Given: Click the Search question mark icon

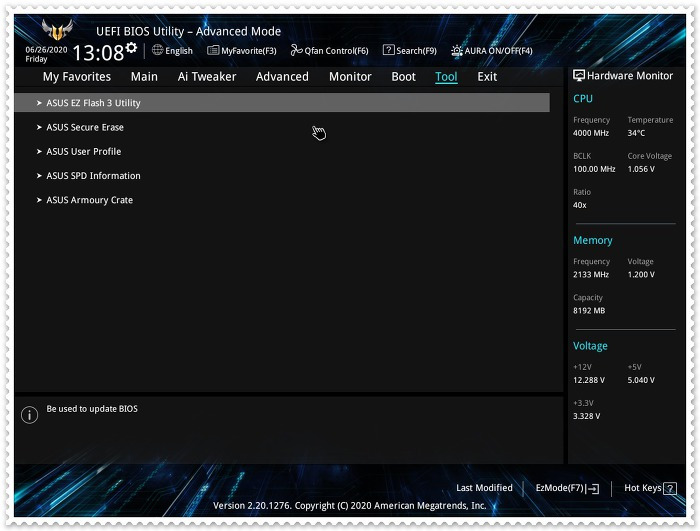Looking at the screenshot, I should point(388,50).
